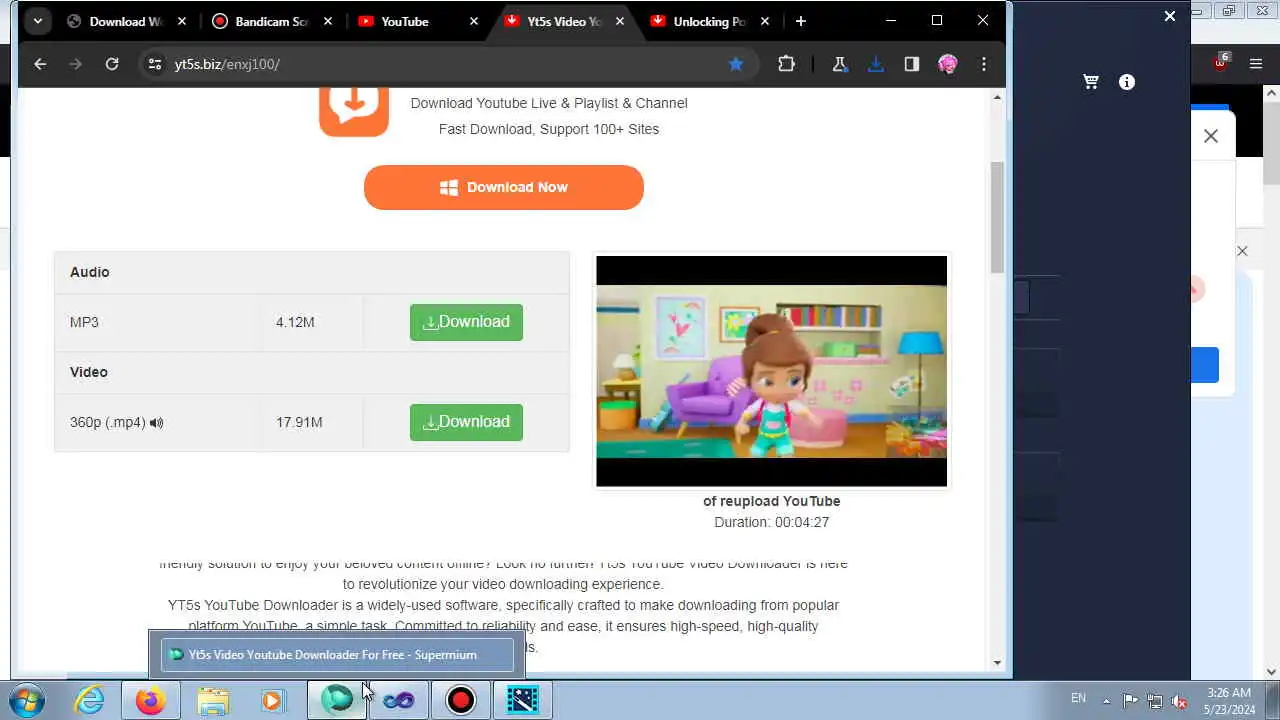Show hidden system tray icons arrow
Screen dimensions: 1280x720
[x=1106, y=700]
